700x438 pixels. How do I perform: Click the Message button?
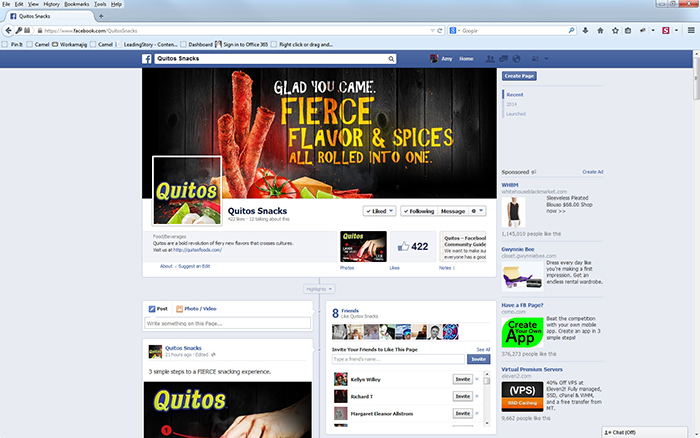click(x=453, y=211)
